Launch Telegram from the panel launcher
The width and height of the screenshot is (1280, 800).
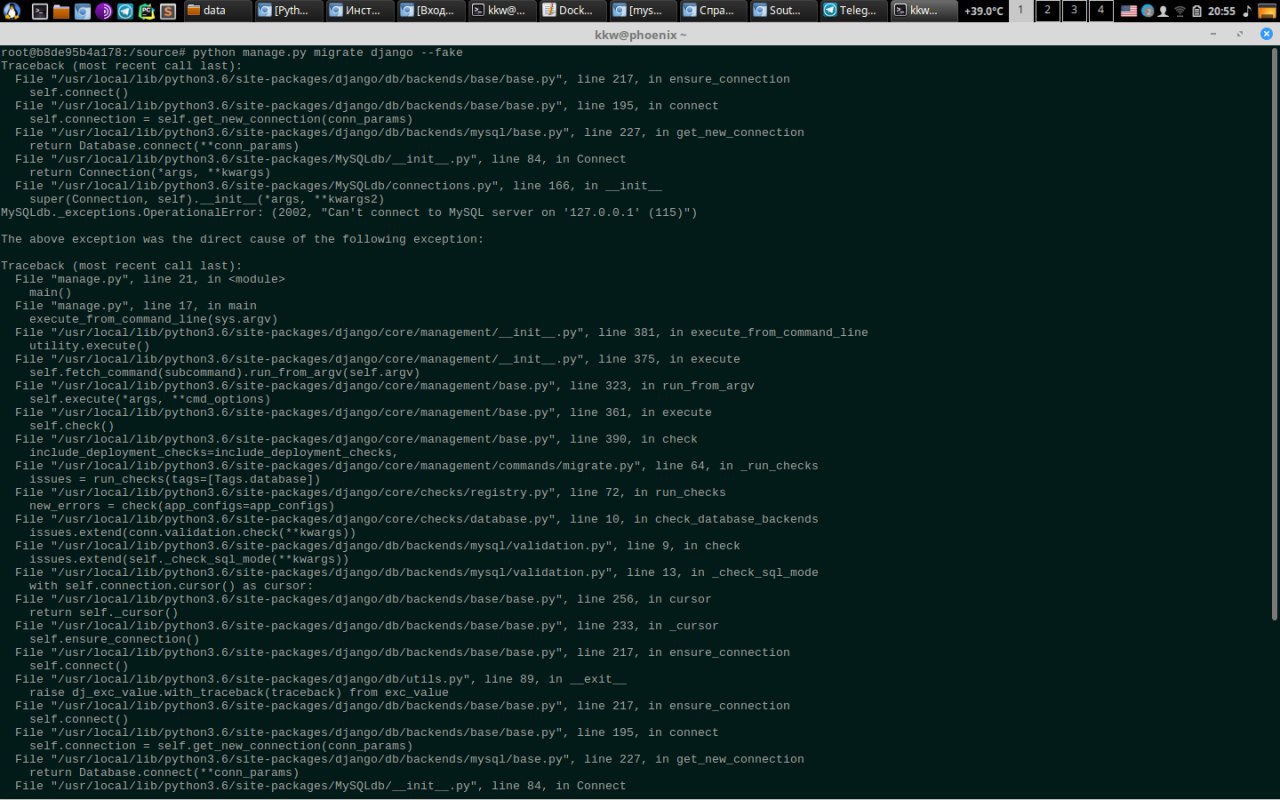pos(125,11)
